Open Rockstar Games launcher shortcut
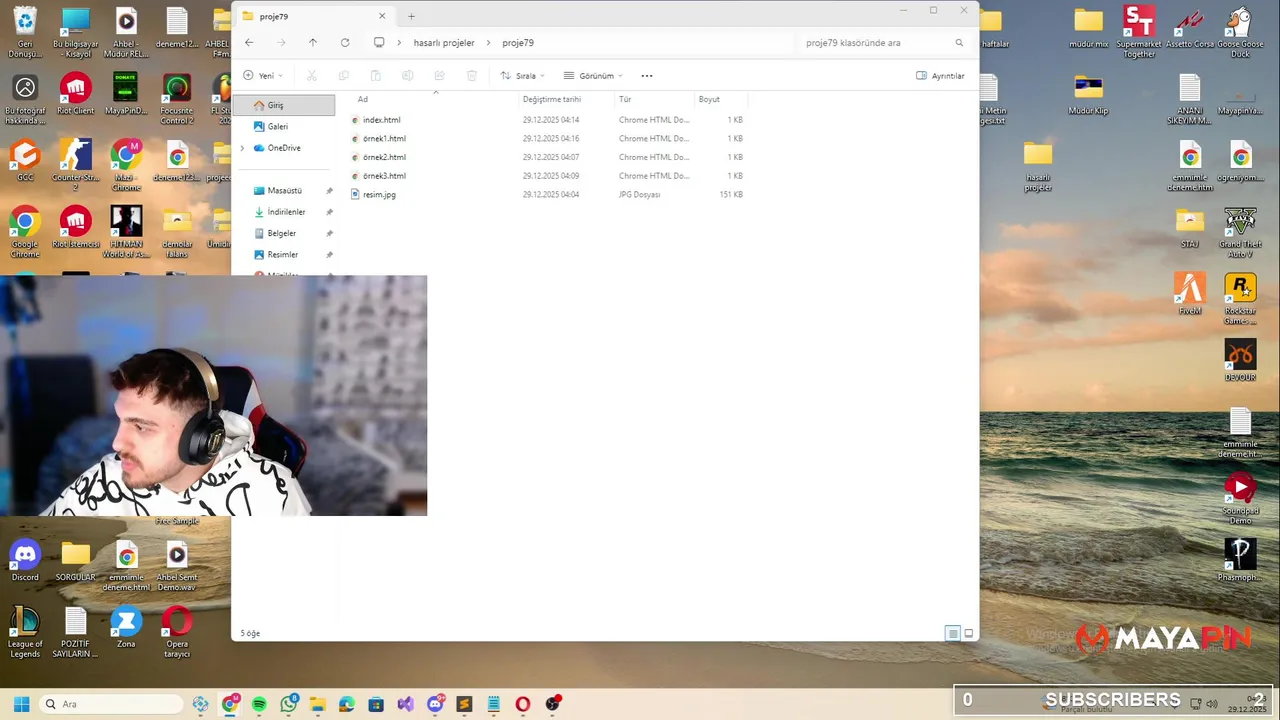This screenshot has width=1280, height=720. (1240, 299)
